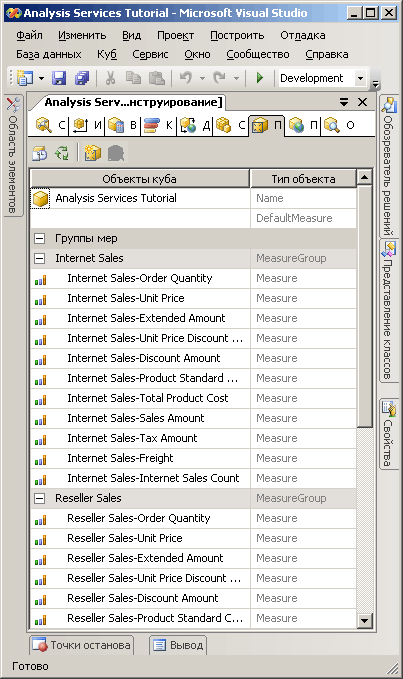The image size is (403, 679).
Task: Open the Translations tab icon
Action: [x=296, y=125]
